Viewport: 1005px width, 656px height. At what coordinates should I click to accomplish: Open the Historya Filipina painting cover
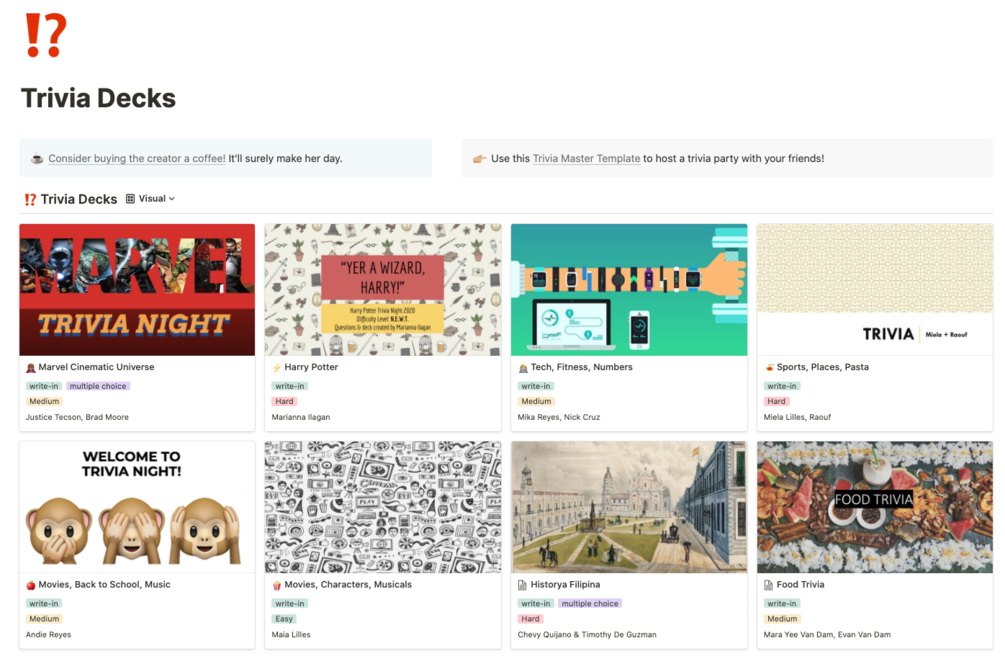[x=629, y=507]
